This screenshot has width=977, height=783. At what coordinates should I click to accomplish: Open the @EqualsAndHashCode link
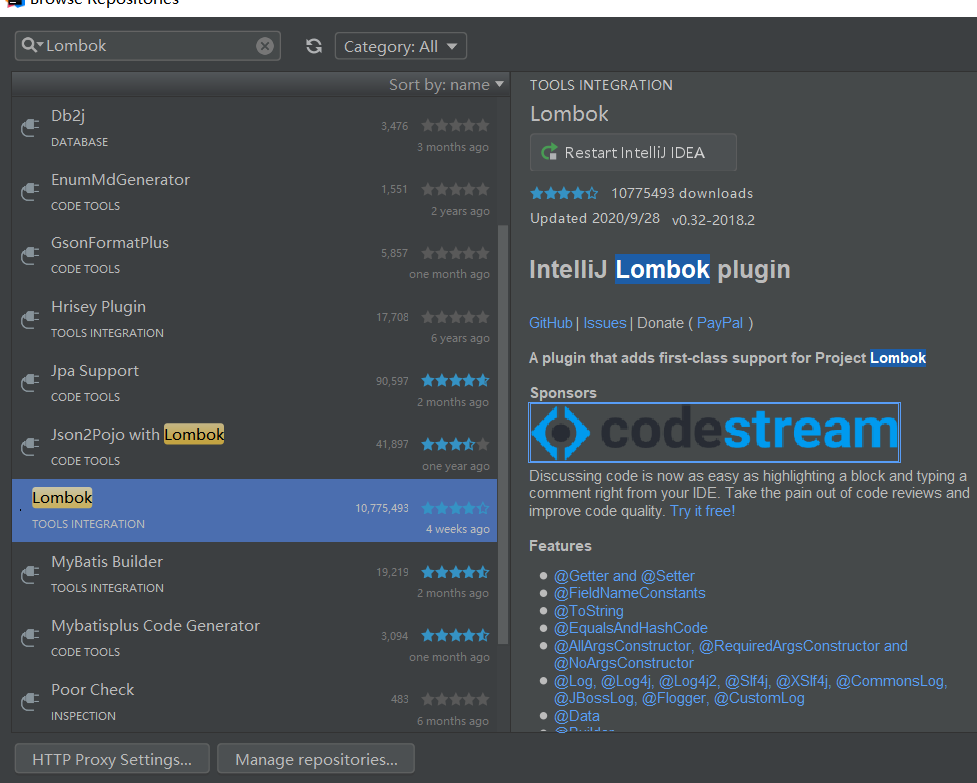pos(631,628)
